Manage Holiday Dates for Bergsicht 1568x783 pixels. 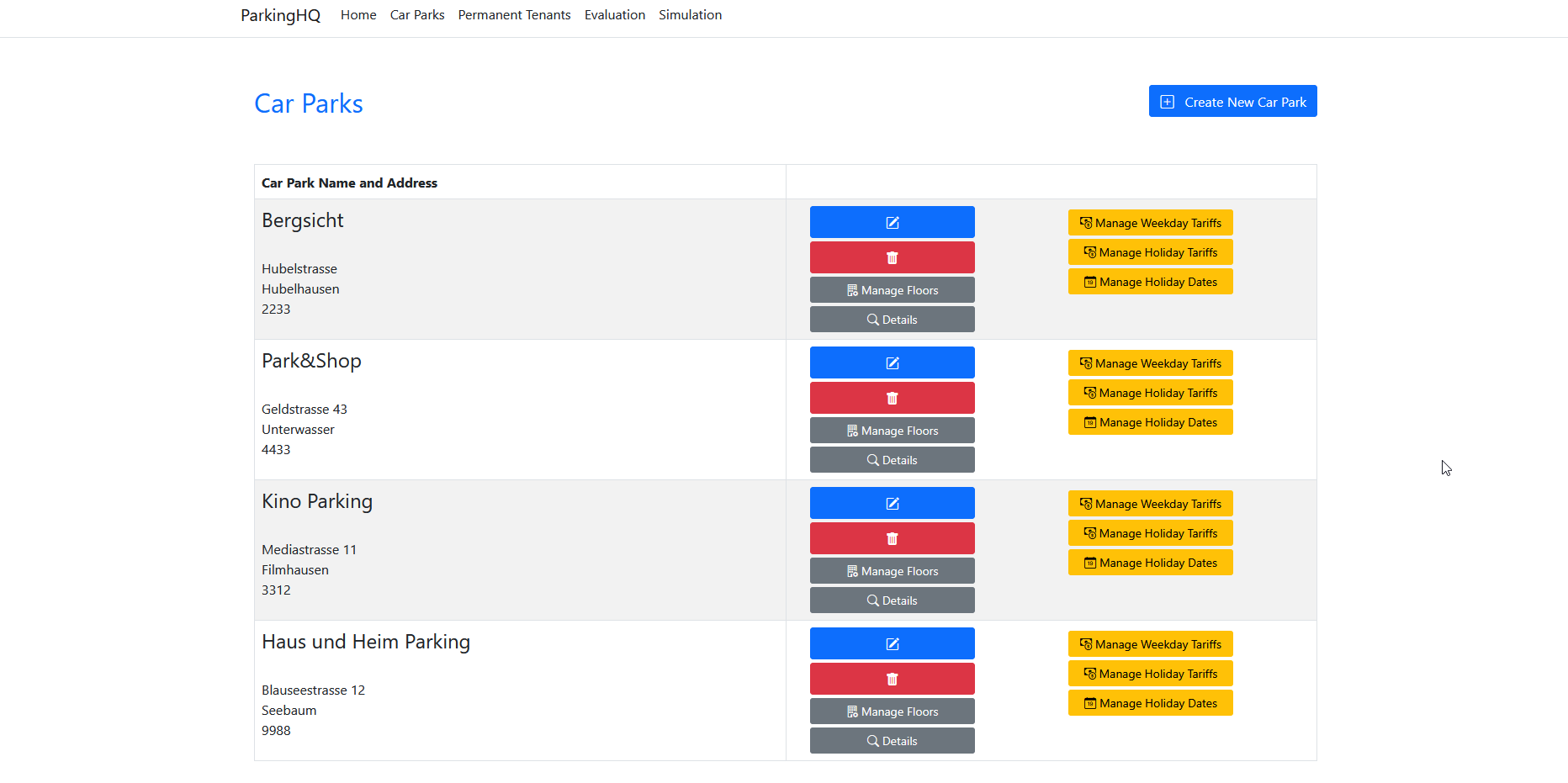click(1150, 282)
